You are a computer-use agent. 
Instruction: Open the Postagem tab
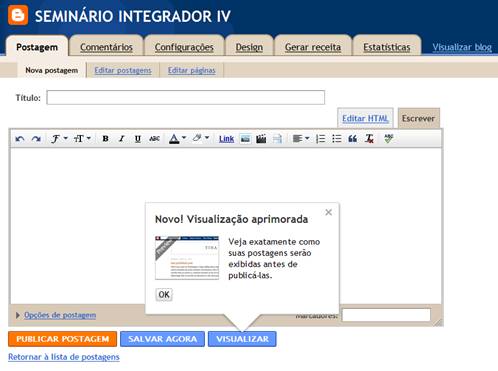tap(37, 47)
